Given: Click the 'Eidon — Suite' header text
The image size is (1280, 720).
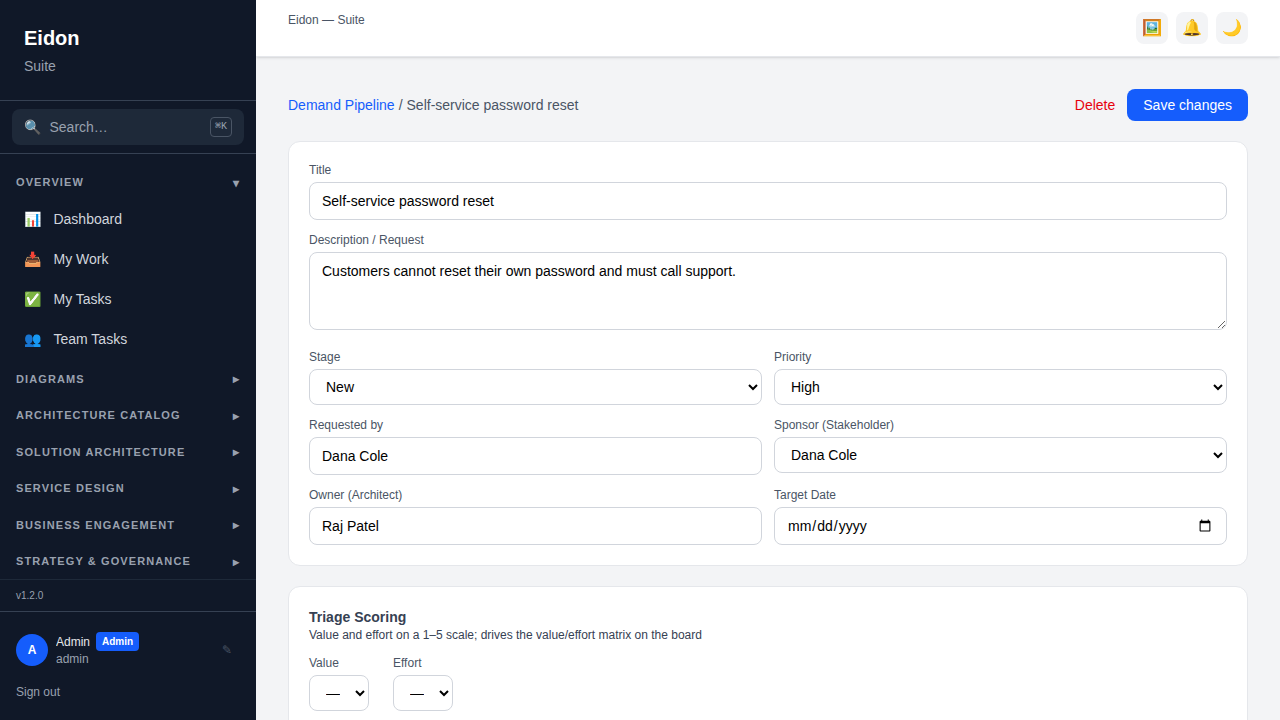Looking at the screenshot, I should 326,20.
